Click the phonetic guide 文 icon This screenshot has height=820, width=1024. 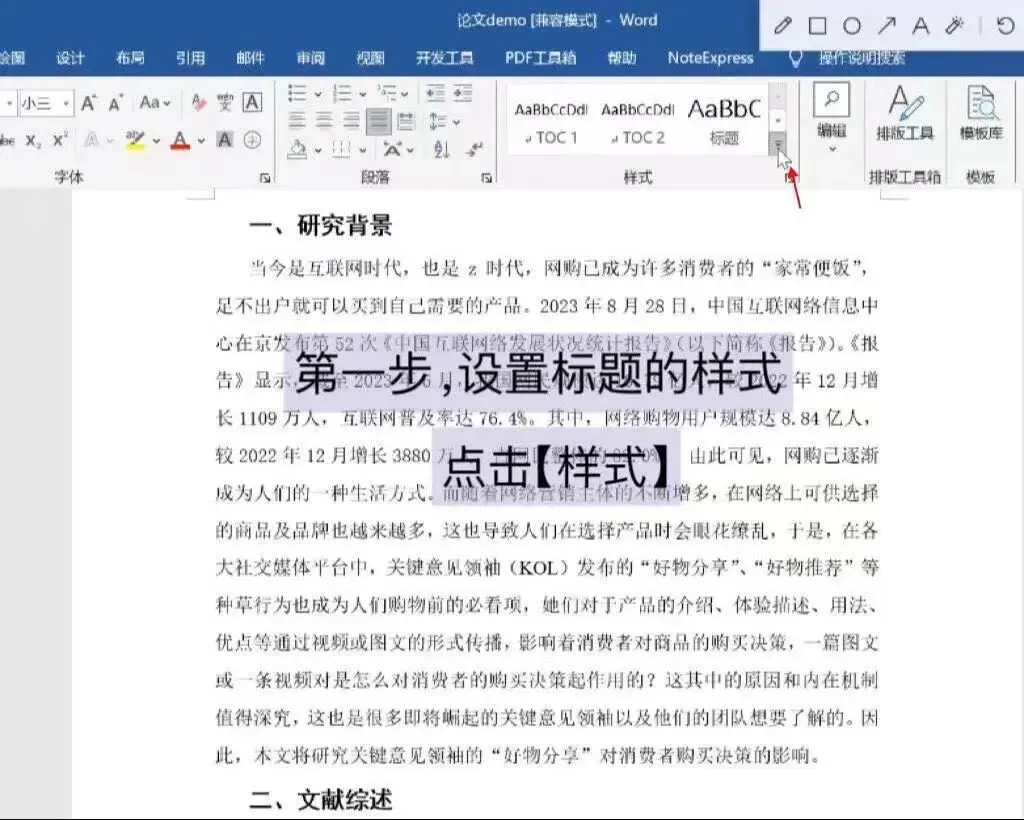coord(225,102)
